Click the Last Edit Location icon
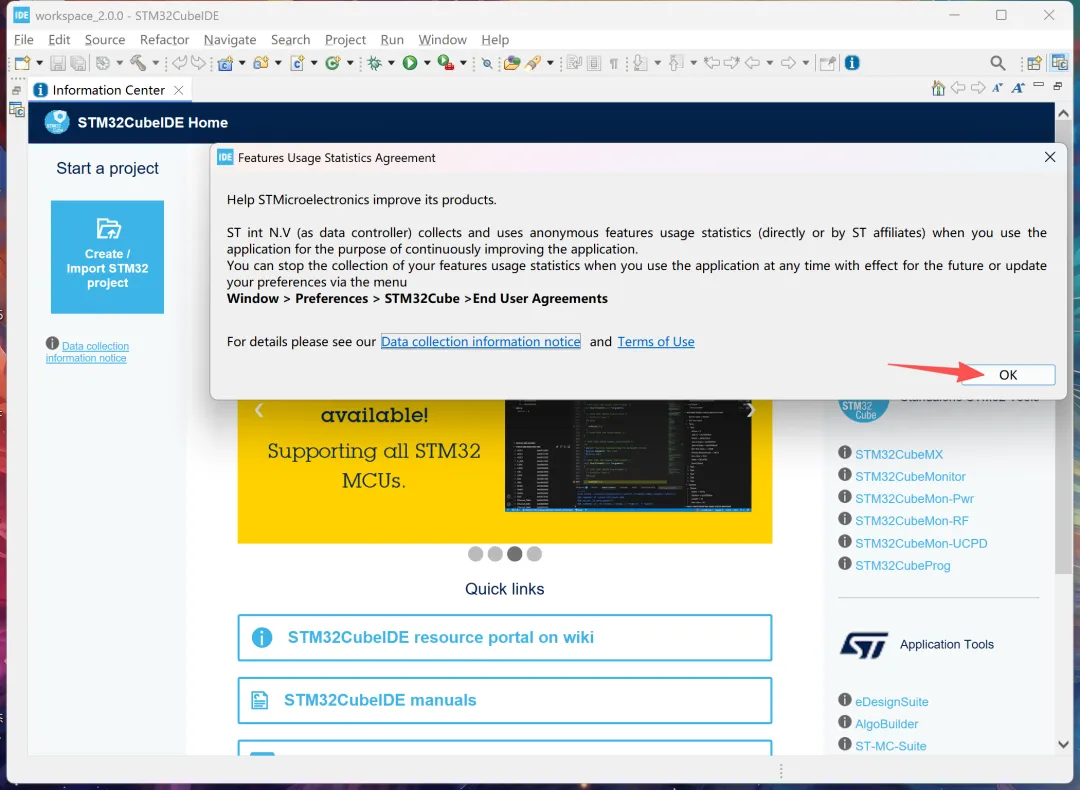The height and width of the screenshot is (790, 1080). (x=712, y=63)
